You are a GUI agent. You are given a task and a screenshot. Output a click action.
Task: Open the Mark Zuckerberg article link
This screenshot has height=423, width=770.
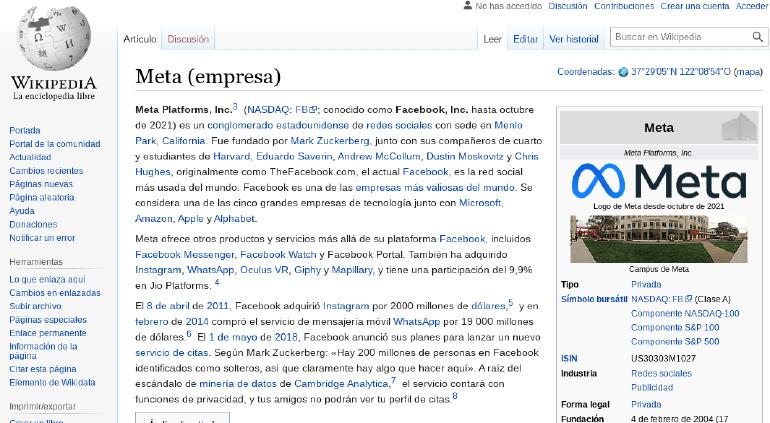click(330, 141)
